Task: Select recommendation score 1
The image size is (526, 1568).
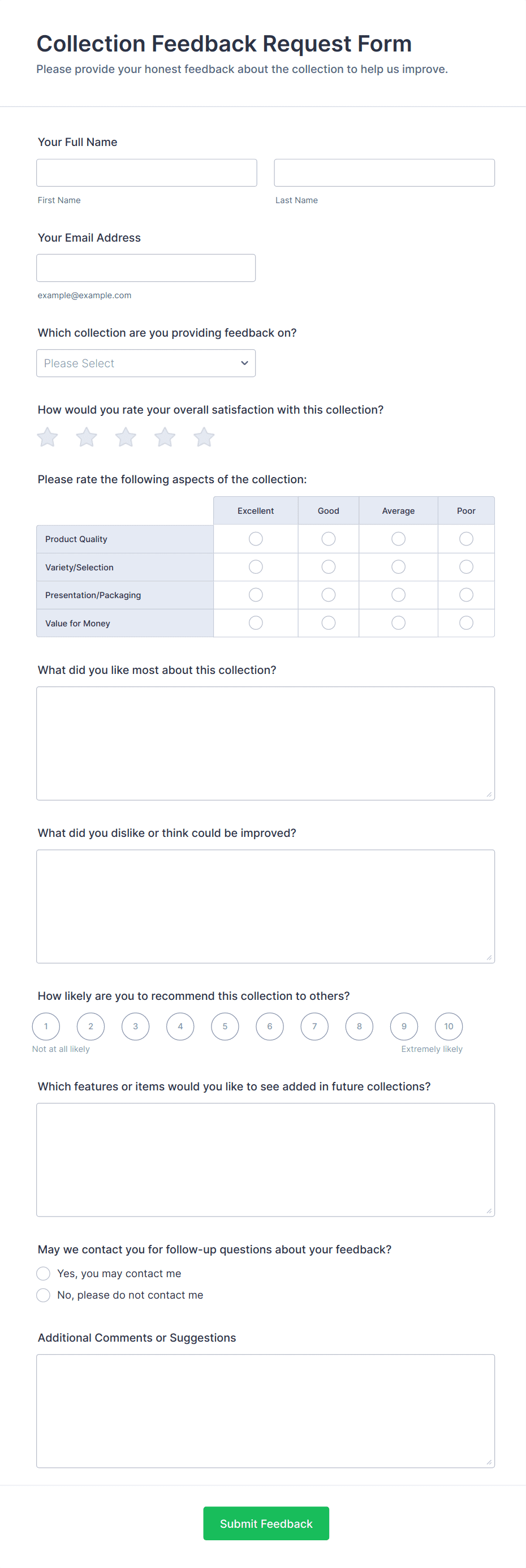Action: (x=46, y=1026)
